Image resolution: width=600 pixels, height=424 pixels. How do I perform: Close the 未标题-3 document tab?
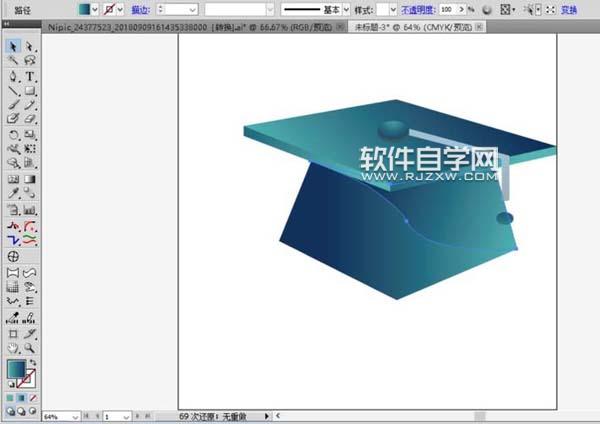[x=479, y=27]
